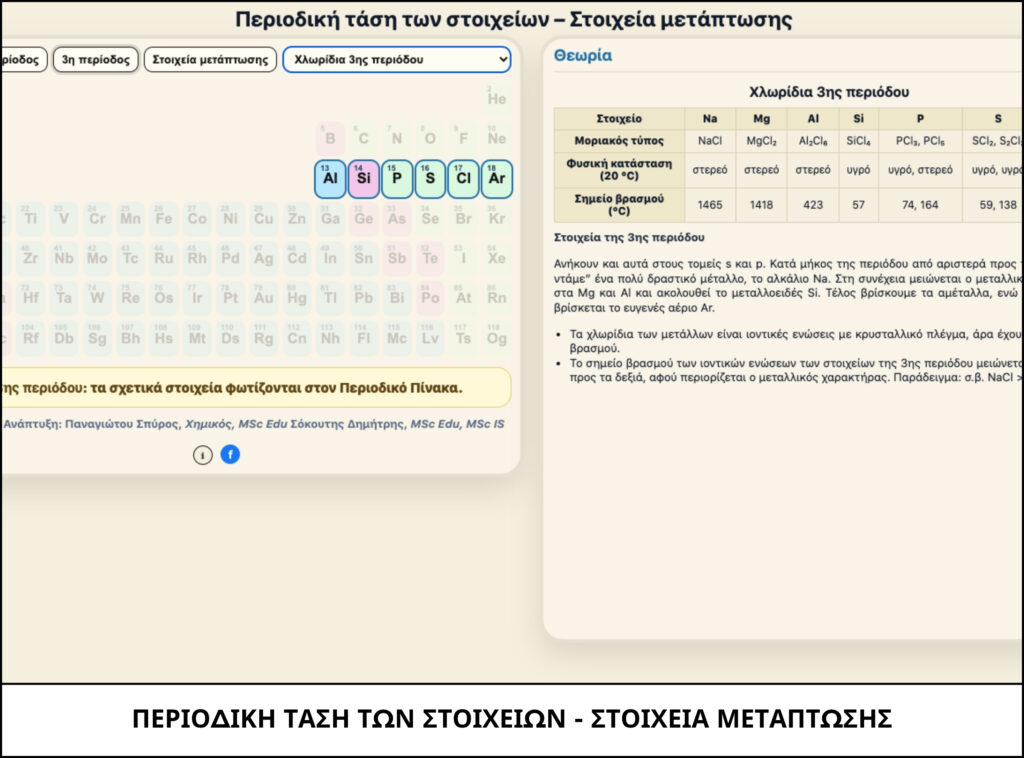
Task: Select the highlighted Al element tile
Action: click(330, 179)
